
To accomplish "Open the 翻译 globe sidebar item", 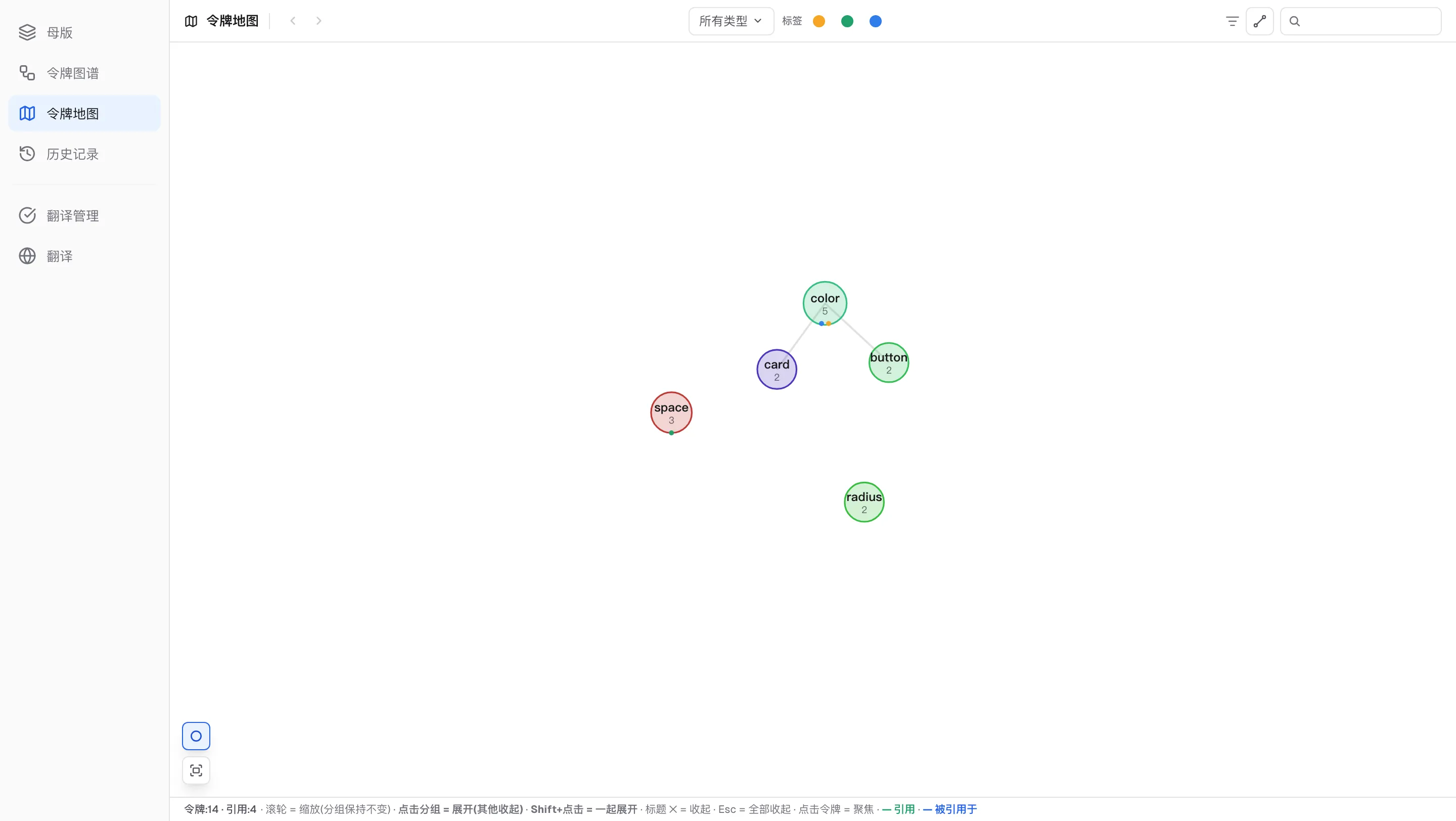I will tap(84, 256).
